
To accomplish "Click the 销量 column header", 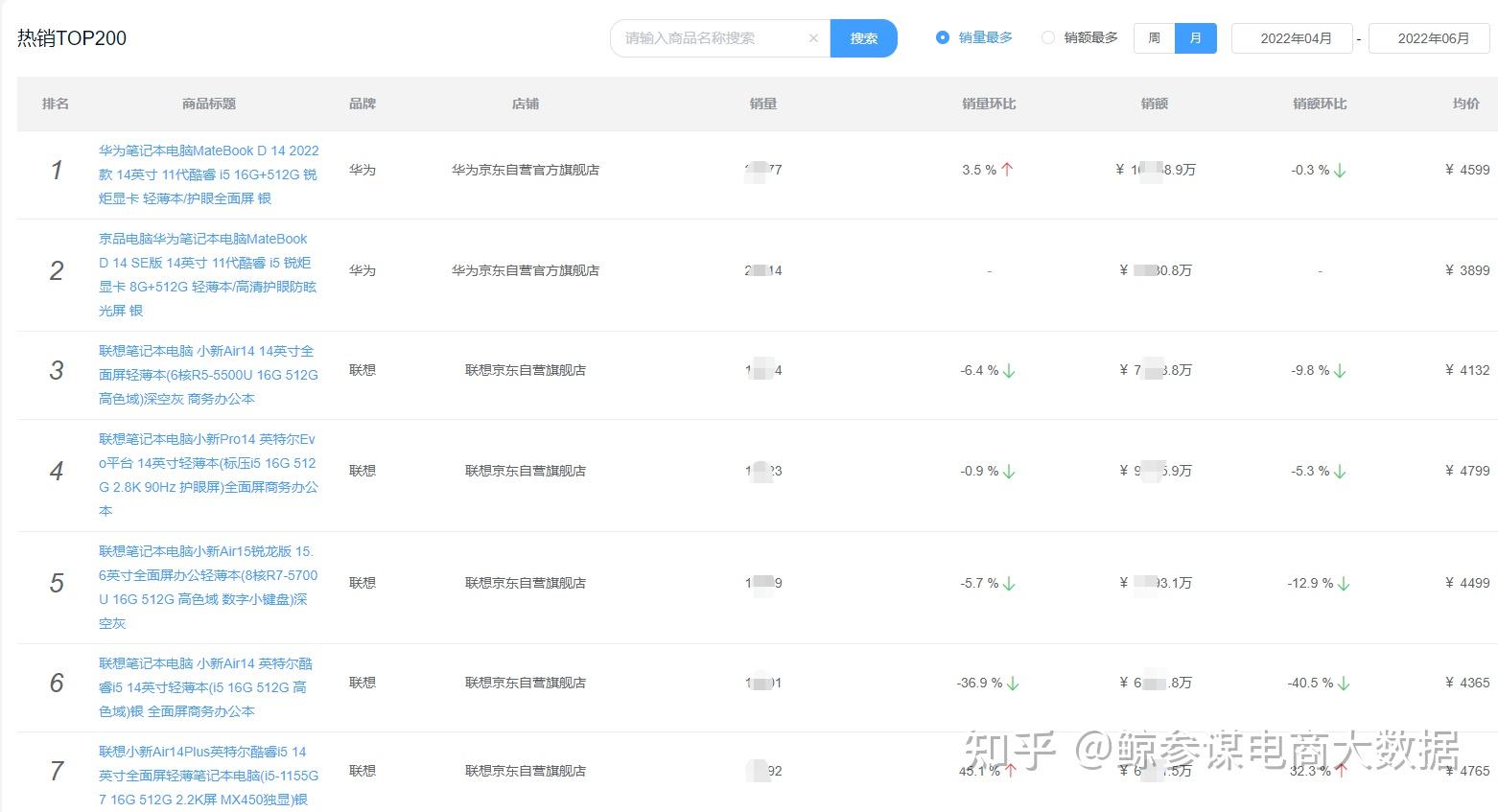I will point(763,104).
